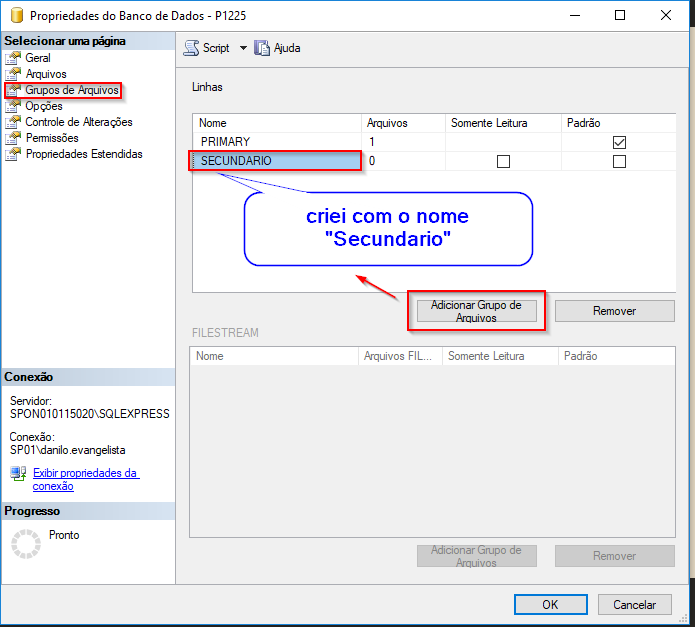695x627 pixels.
Task: Click the Pronto progress spinner
Action: click(26, 544)
